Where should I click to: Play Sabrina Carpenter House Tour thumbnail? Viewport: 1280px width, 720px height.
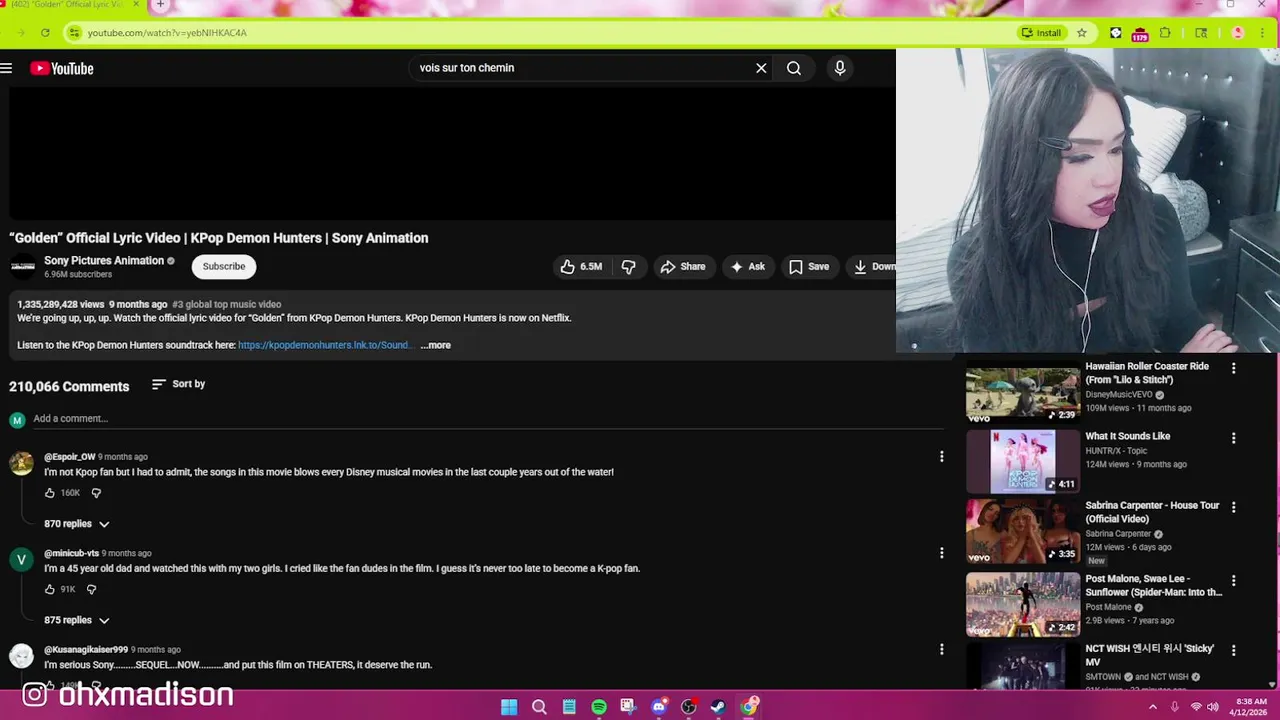point(1023,532)
